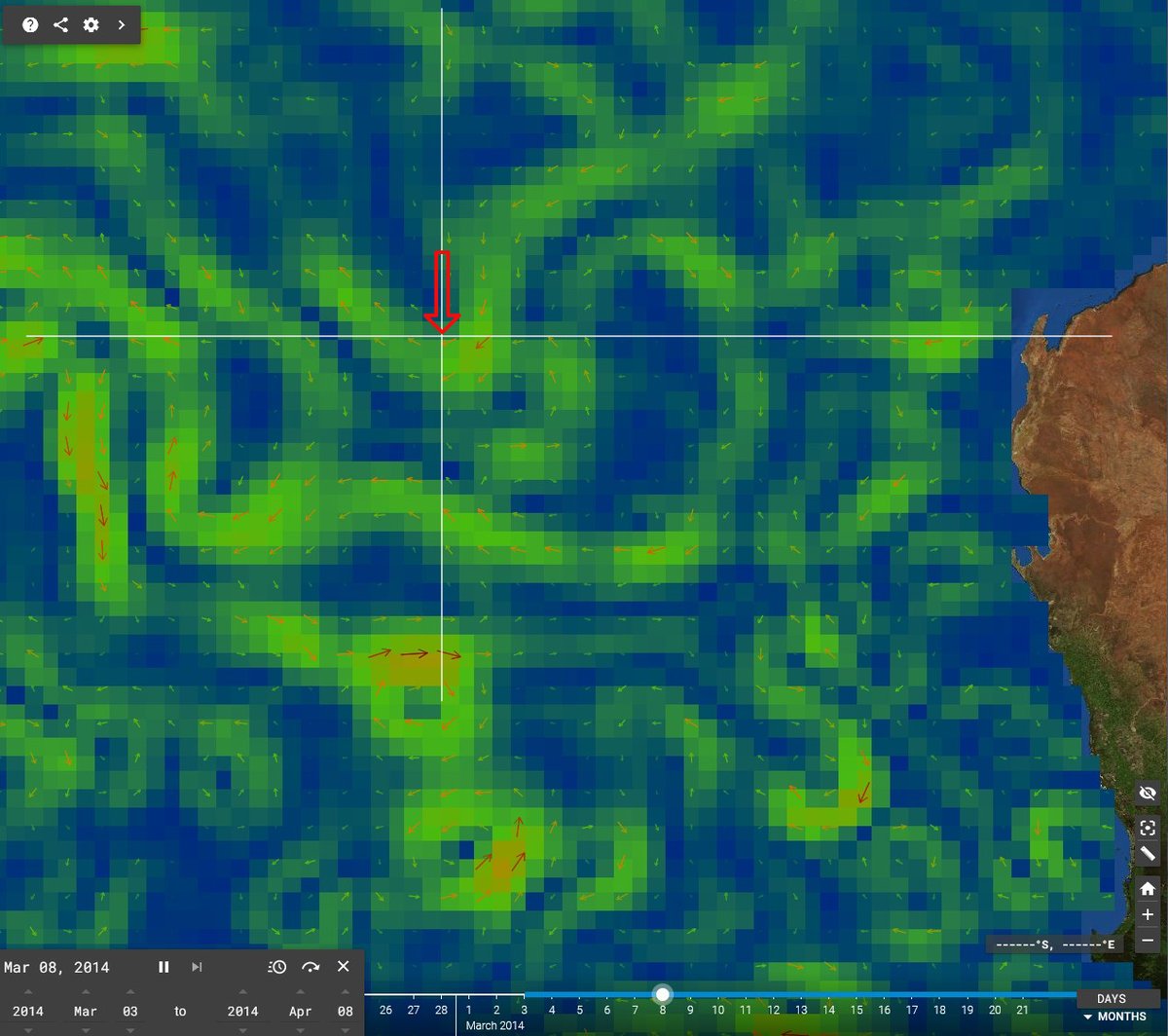Click day 3 on the timeline

tap(524, 1010)
